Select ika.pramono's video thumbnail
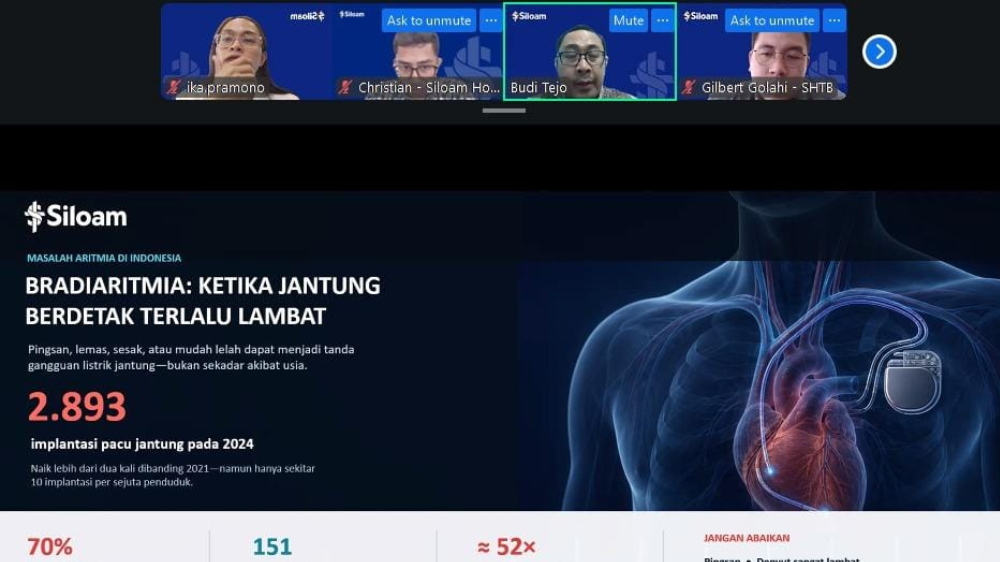This screenshot has height=562, width=1000. (247, 52)
